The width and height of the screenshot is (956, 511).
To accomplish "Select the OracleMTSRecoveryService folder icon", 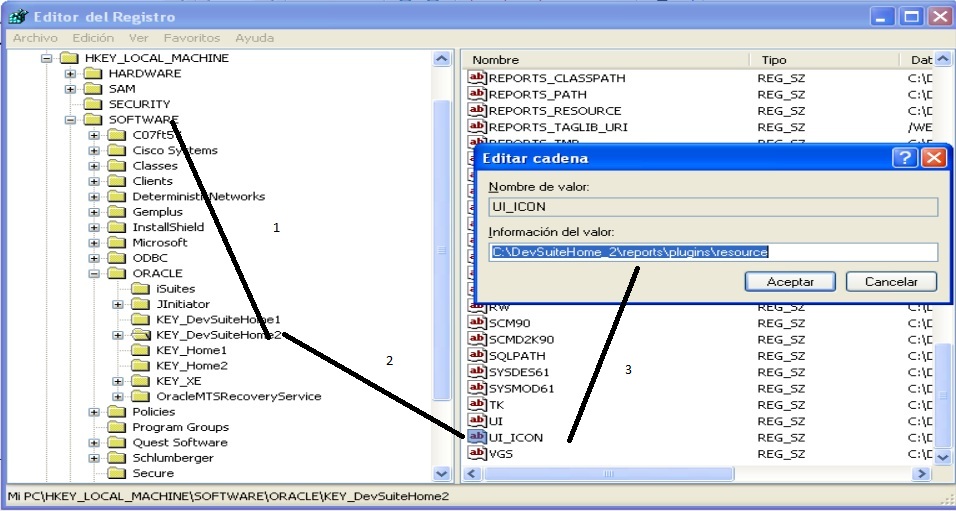I will coord(140,396).
